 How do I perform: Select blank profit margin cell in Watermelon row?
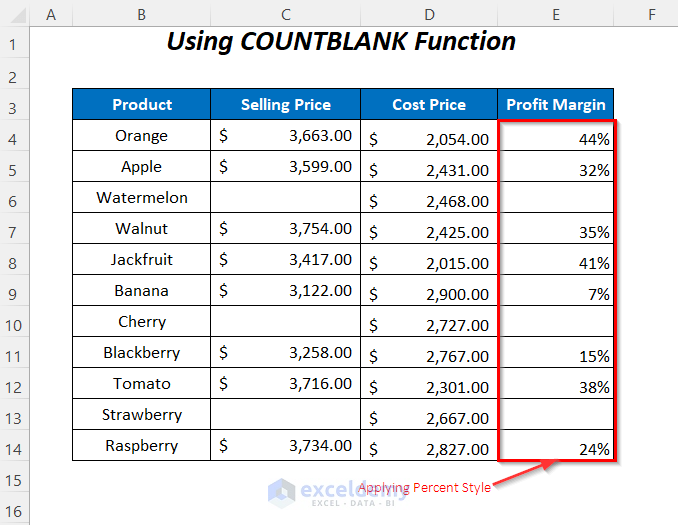coord(556,197)
